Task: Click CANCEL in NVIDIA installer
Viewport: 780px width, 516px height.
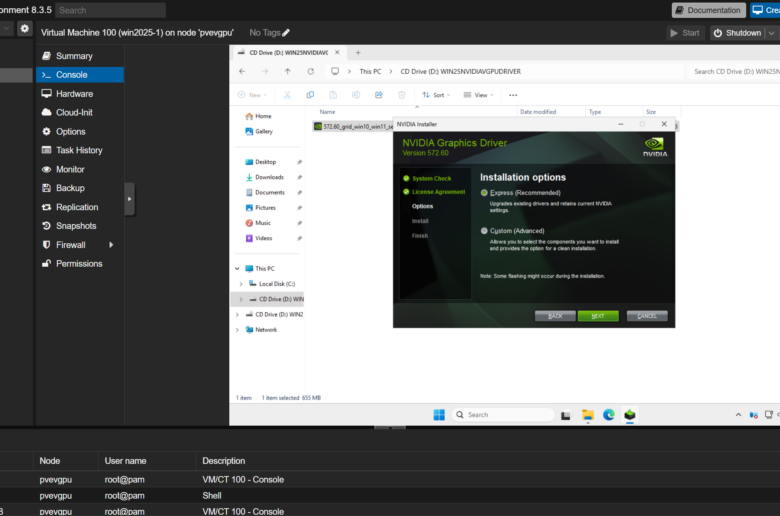Action: 647,316
